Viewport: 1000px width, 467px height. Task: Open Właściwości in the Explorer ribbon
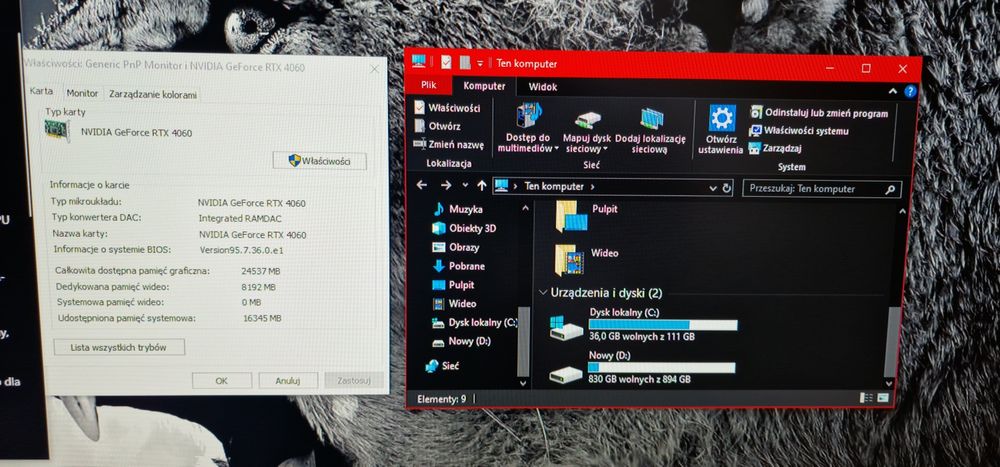point(448,108)
